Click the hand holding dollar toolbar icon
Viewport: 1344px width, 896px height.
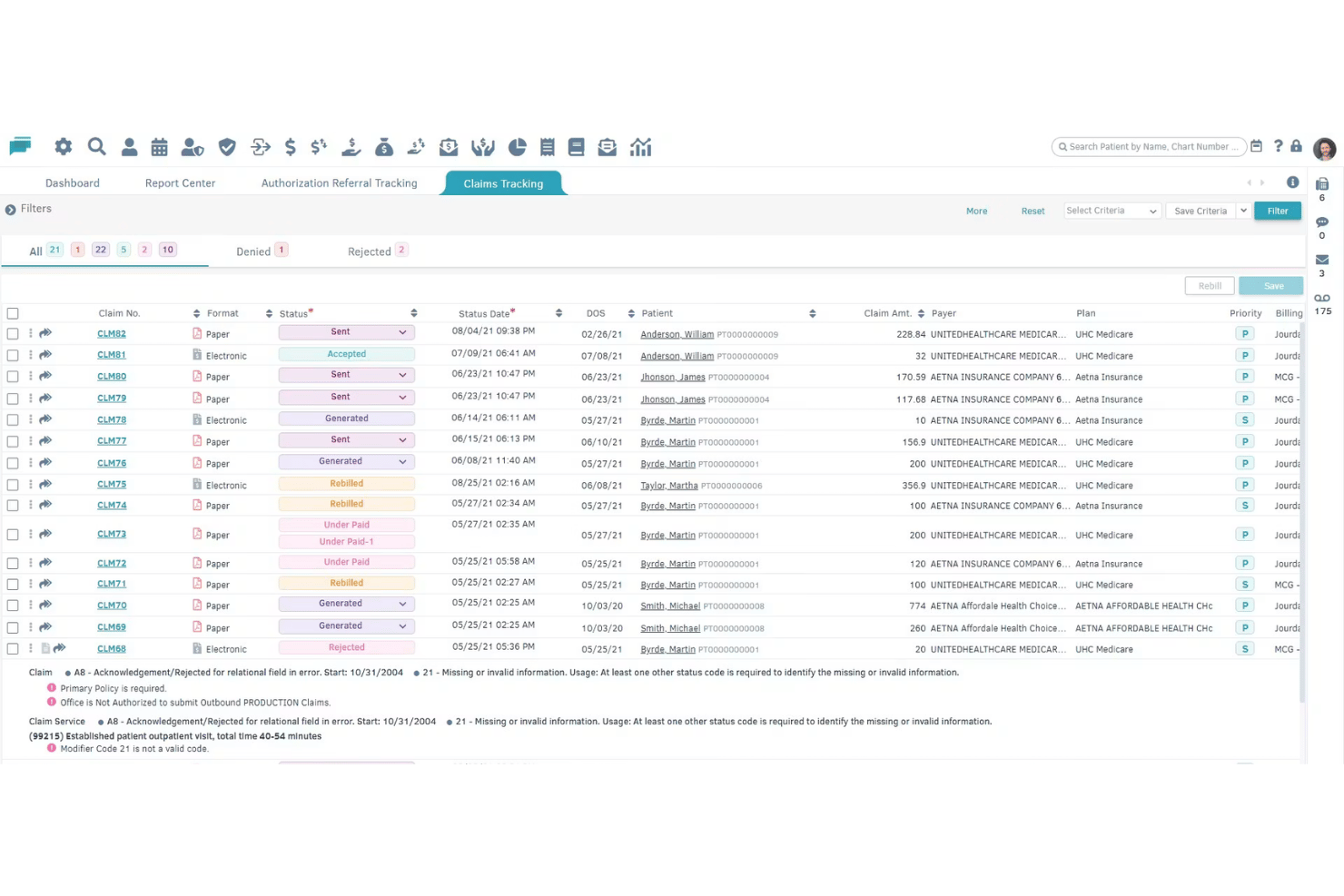click(x=351, y=147)
